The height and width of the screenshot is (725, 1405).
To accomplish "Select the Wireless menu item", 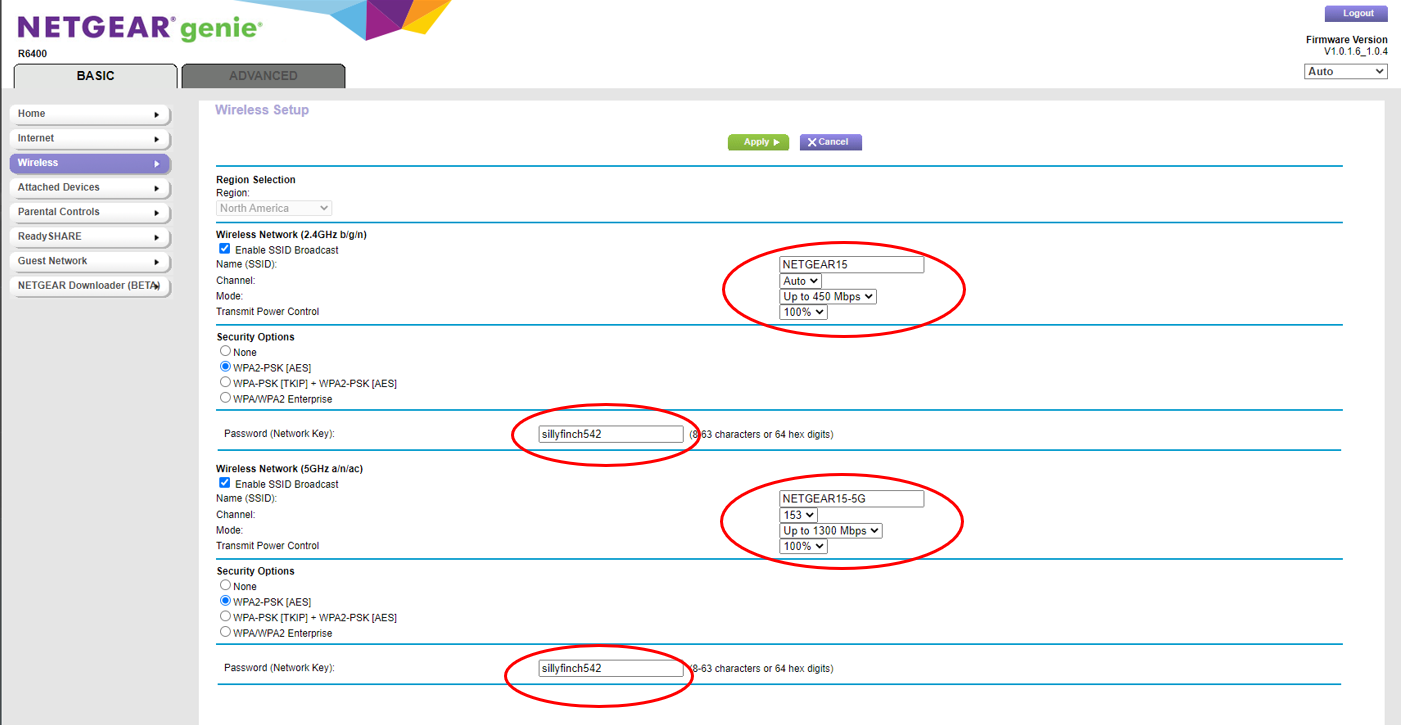I will (x=90, y=163).
